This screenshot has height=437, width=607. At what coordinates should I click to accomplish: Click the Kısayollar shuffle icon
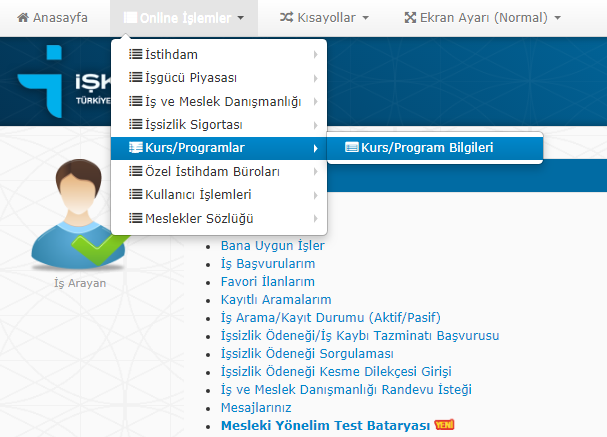pos(287,18)
